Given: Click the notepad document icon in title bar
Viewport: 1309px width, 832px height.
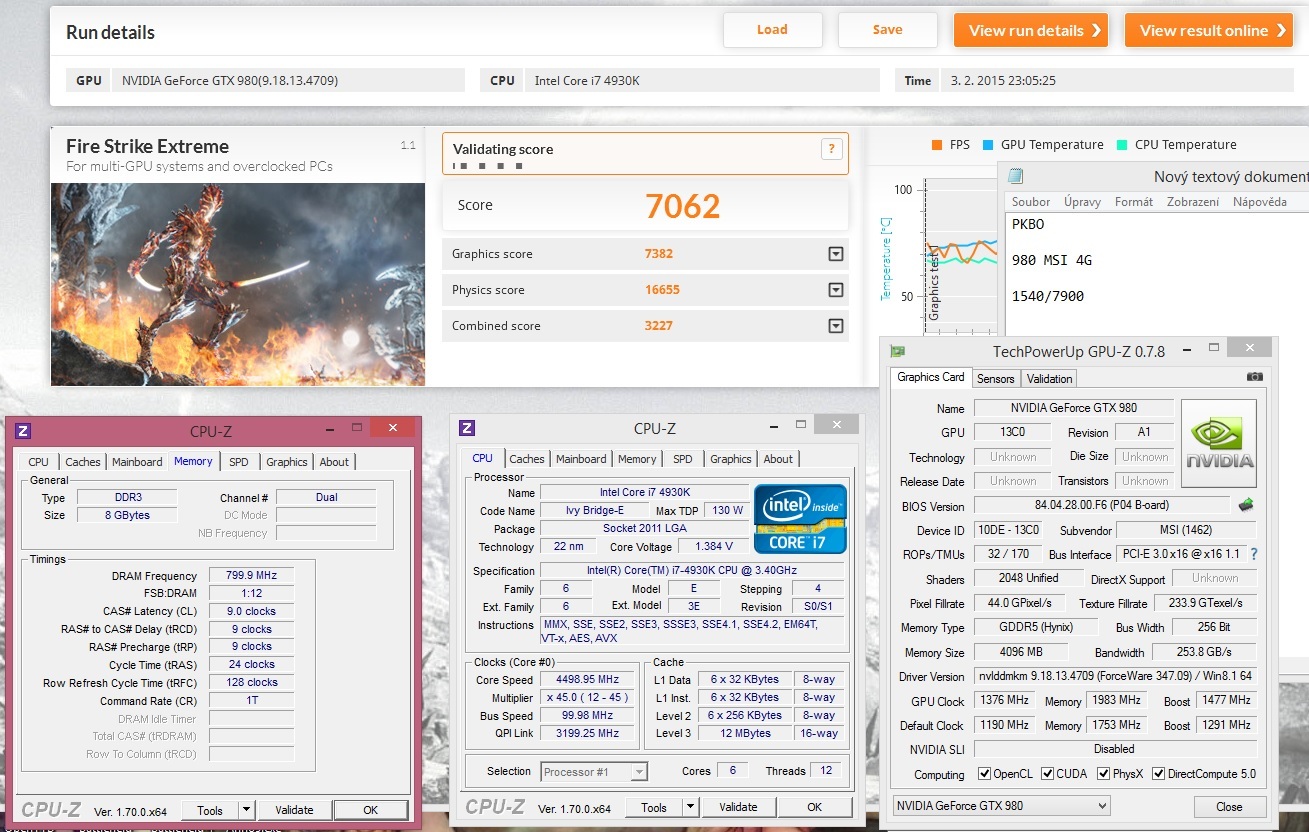Looking at the screenshot, I should coord(1016,176).
